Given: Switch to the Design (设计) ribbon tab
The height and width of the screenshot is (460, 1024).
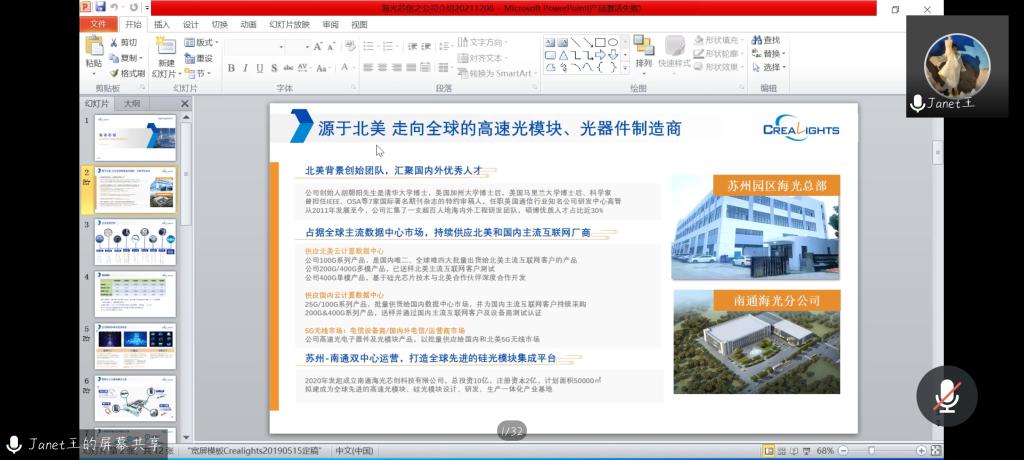Looking at the screenshot, I should tap(190, 25).
